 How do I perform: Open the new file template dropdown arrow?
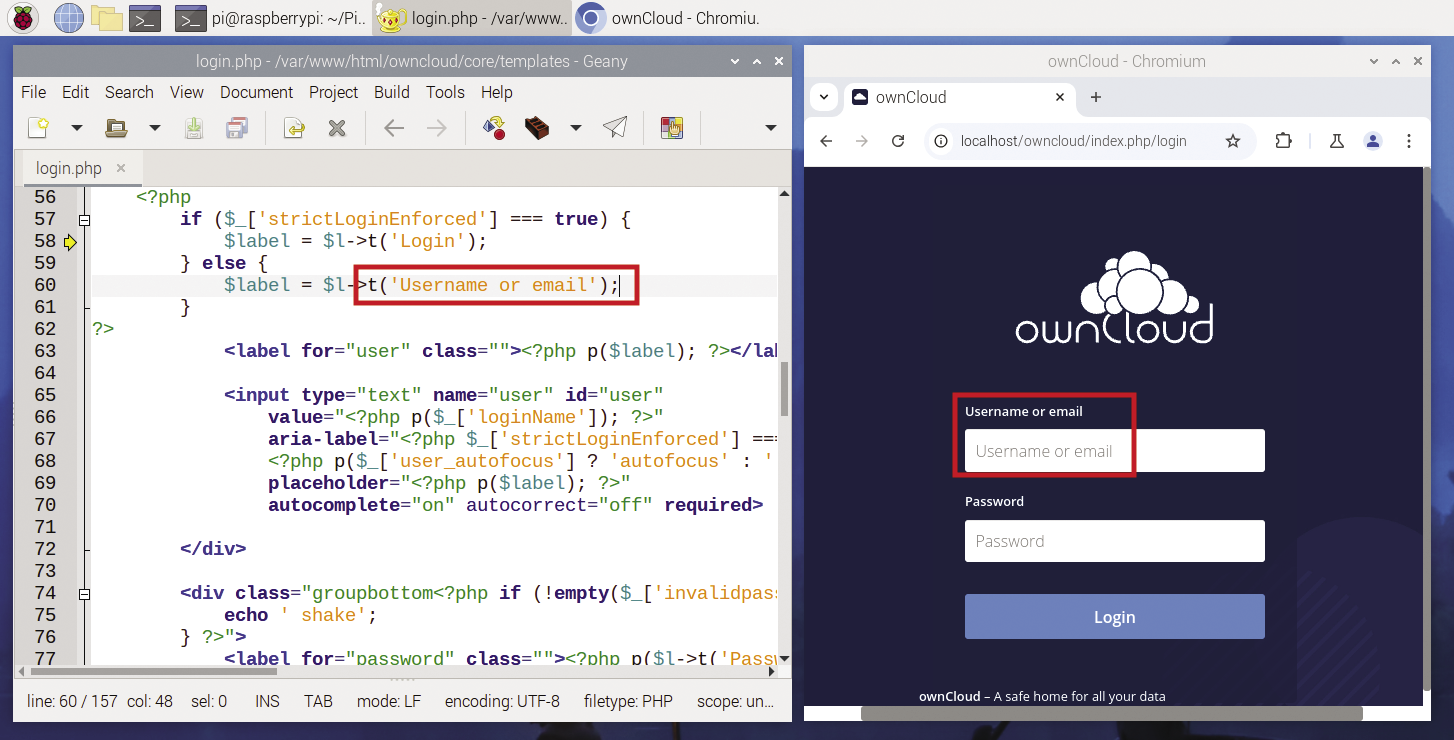[x=76, y=128]
